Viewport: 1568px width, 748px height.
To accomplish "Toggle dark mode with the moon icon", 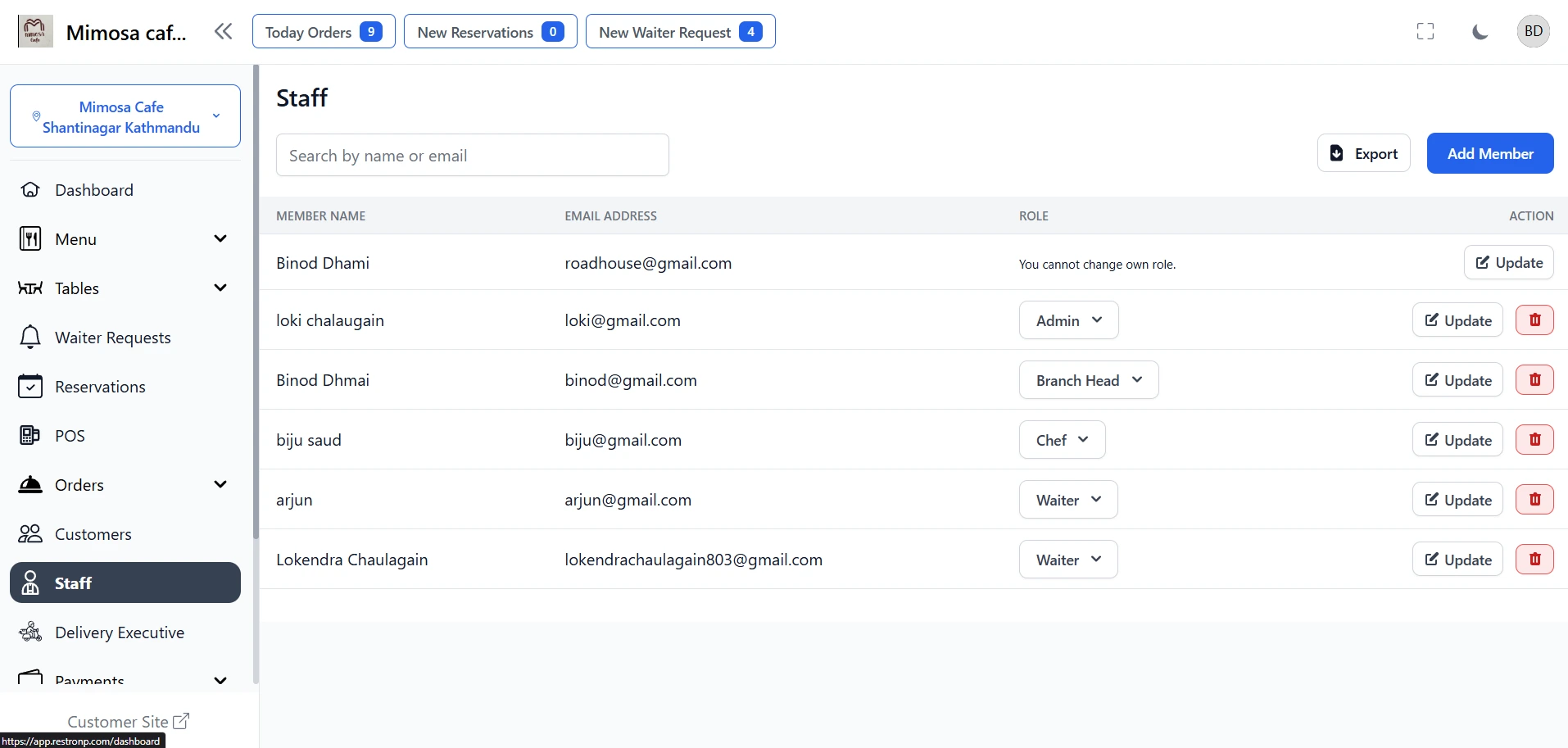I will coord(1480,32).
